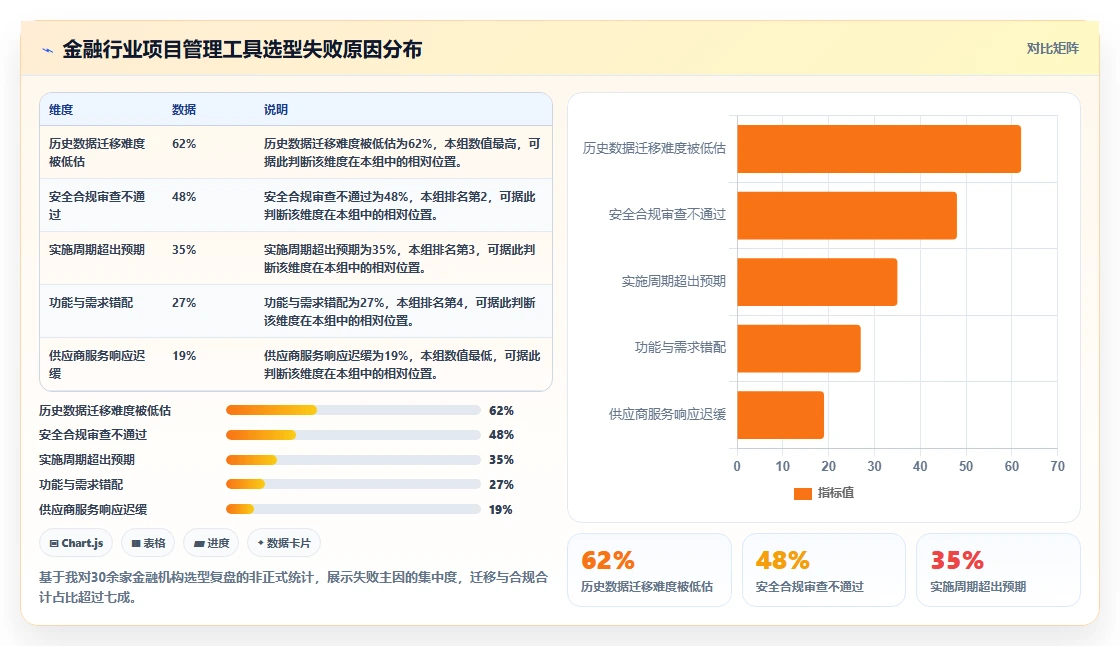The width and height of the screenshot is (1120, 646).
Task: Click the 实施周期超出预期 chart bar
Action: (x=817, y=282)
